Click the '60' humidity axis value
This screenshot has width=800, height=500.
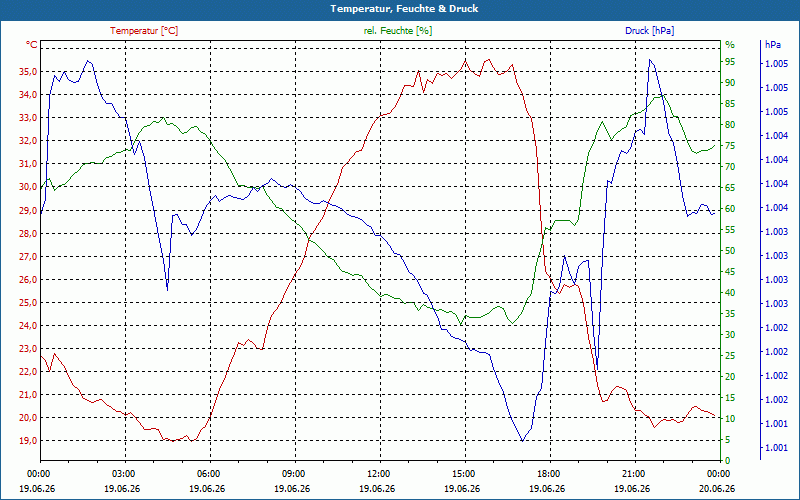pos(730,209)
